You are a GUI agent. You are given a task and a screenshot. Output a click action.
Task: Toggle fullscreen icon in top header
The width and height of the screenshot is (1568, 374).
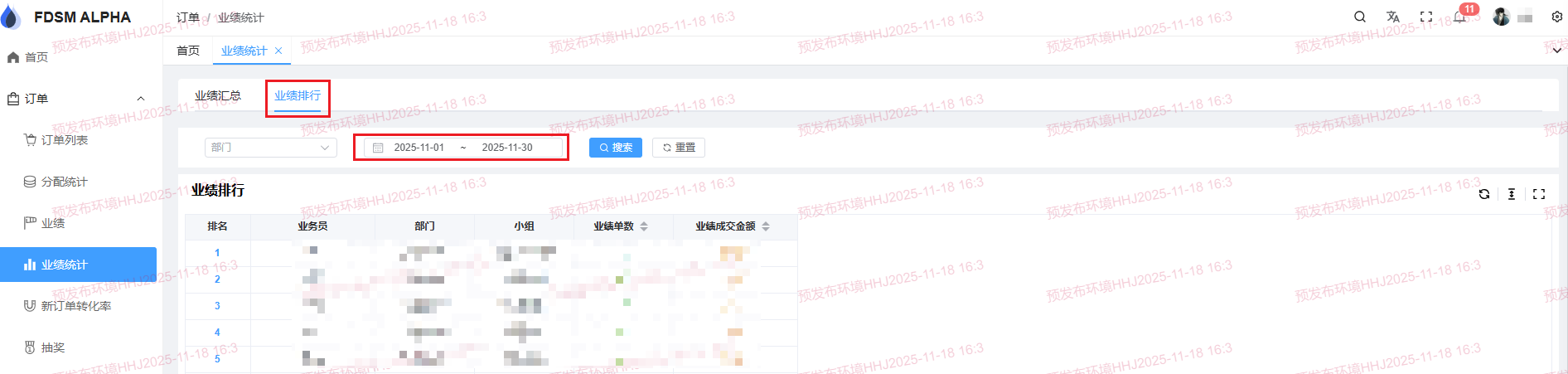pos(1426,17)
